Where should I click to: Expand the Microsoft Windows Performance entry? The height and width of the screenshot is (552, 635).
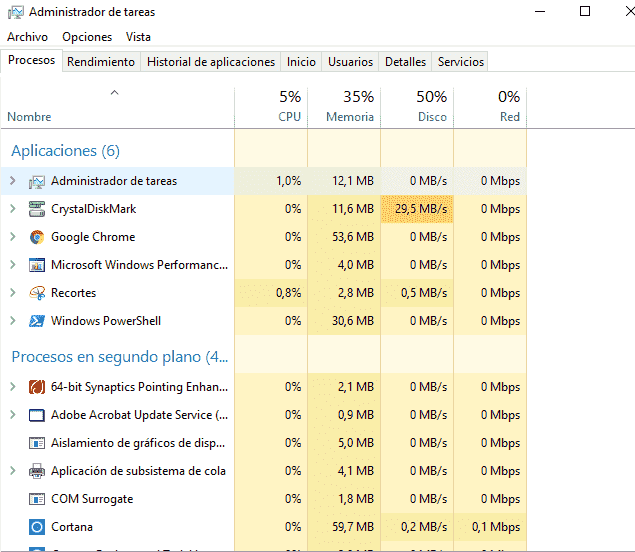tap(13, 264)
